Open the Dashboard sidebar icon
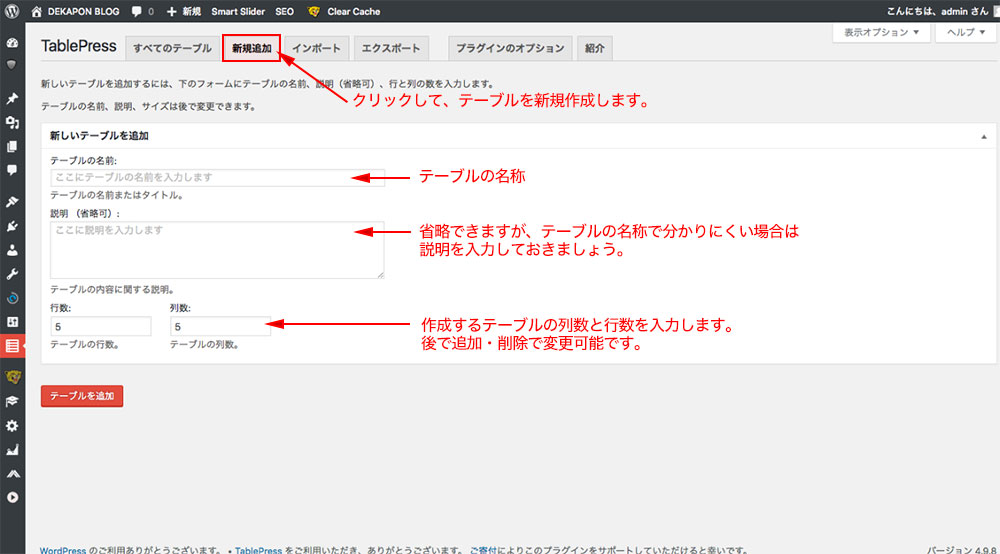The width and height of the screenshot is (1000, 554). 12,43
